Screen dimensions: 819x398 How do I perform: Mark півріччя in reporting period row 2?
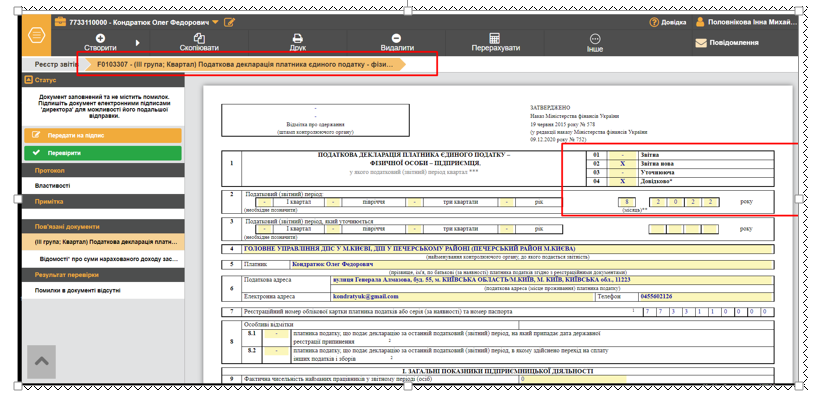334,202
